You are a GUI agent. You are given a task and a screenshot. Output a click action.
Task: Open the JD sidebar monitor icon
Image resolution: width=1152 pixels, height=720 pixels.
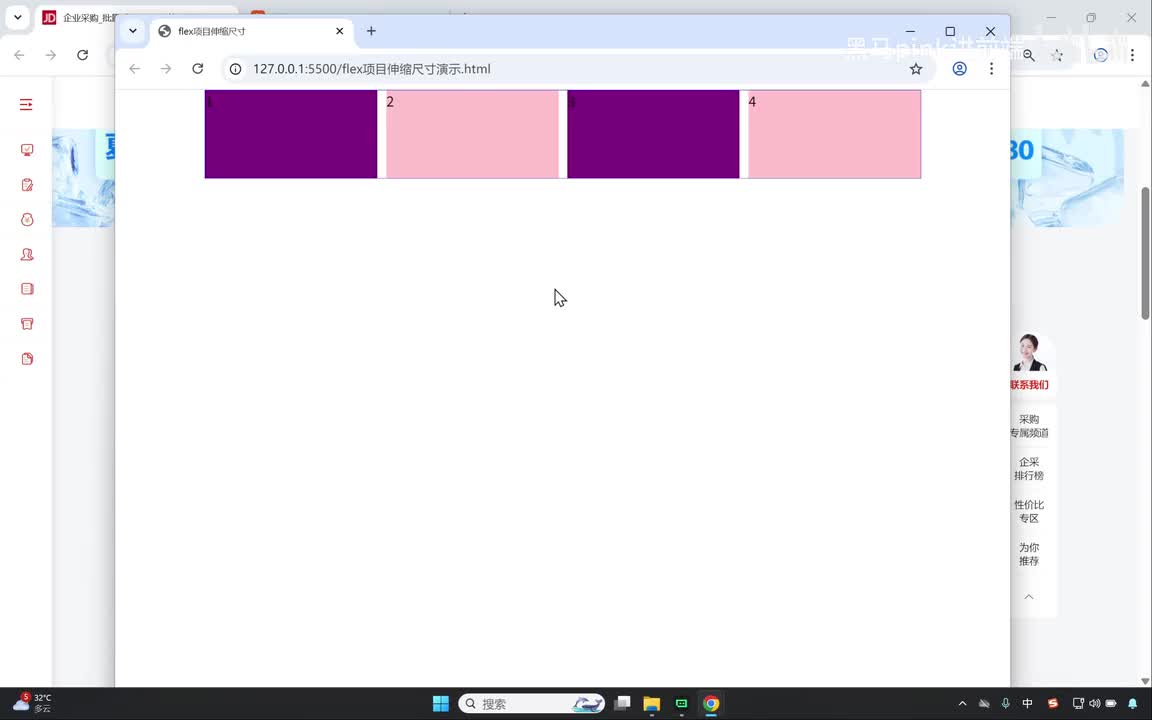[x=27, y=150]
